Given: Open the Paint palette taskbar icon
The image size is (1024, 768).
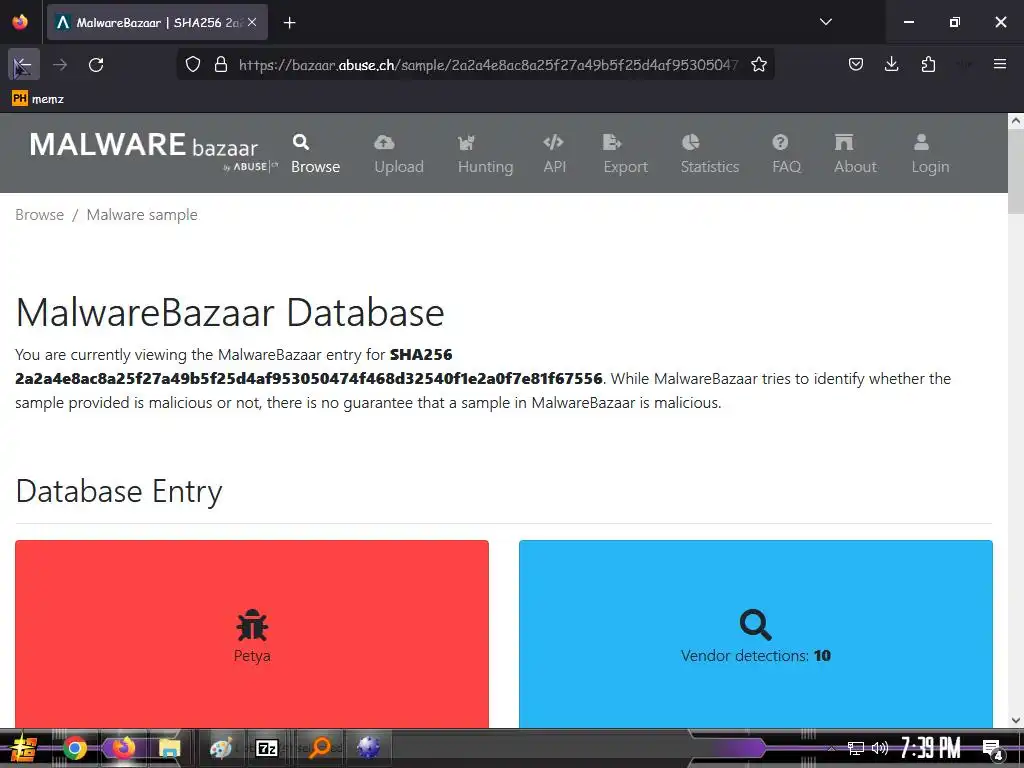Looking at the screenshot, I should [x=221, y=748].
